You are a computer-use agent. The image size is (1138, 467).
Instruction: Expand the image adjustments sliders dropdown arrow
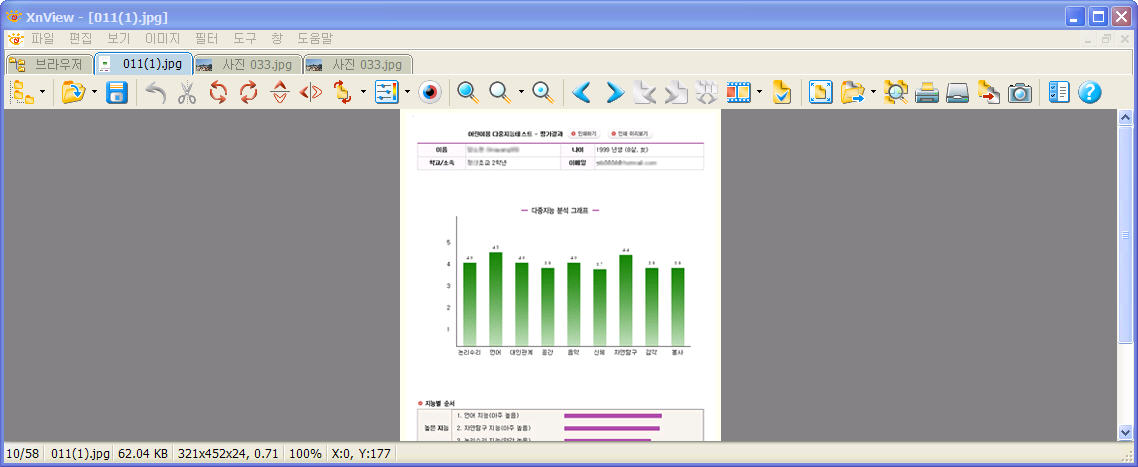click(407, 93)
